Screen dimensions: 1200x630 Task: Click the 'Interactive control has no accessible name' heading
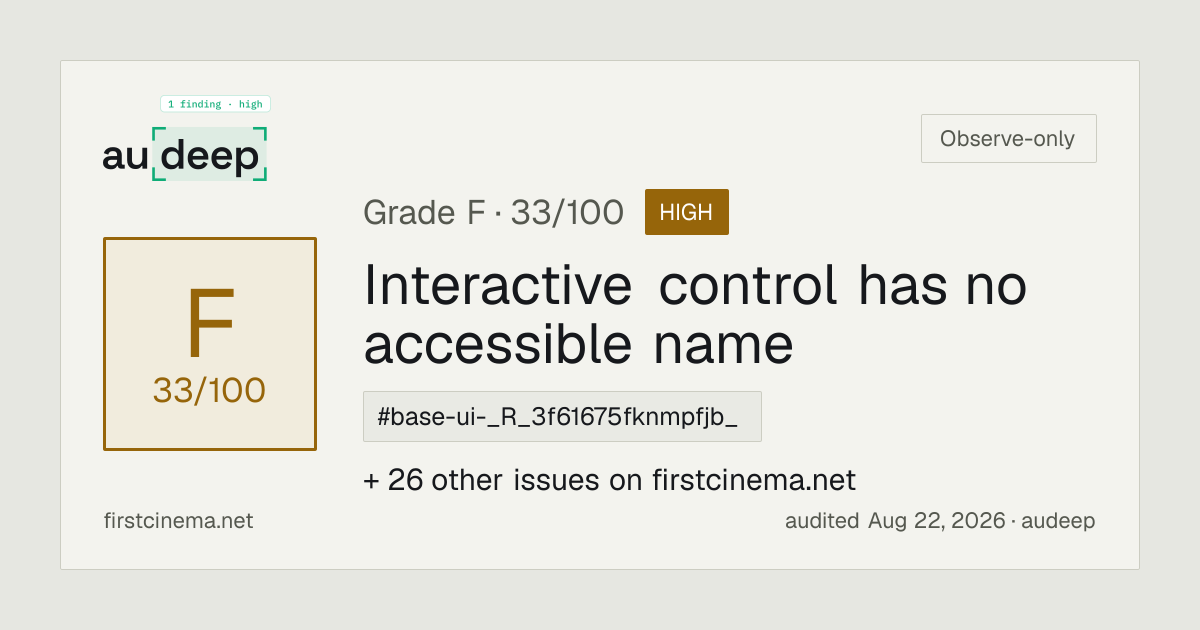(x=695, y=315)
